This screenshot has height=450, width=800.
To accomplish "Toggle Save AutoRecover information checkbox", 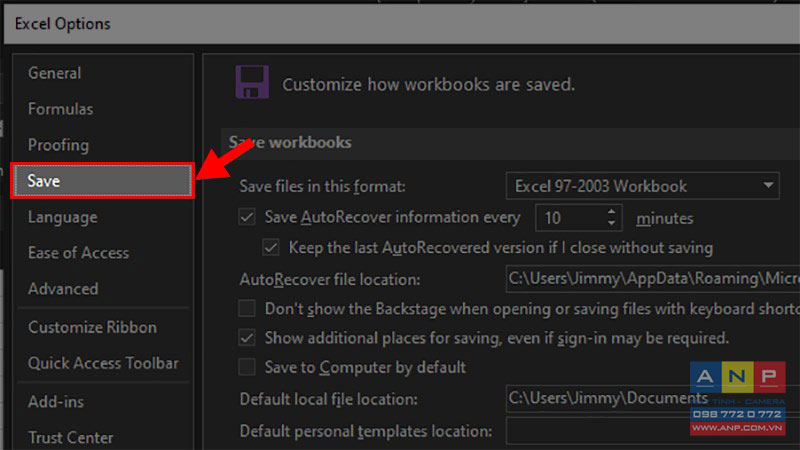I will pyautogui.click(x=247, y=217).
